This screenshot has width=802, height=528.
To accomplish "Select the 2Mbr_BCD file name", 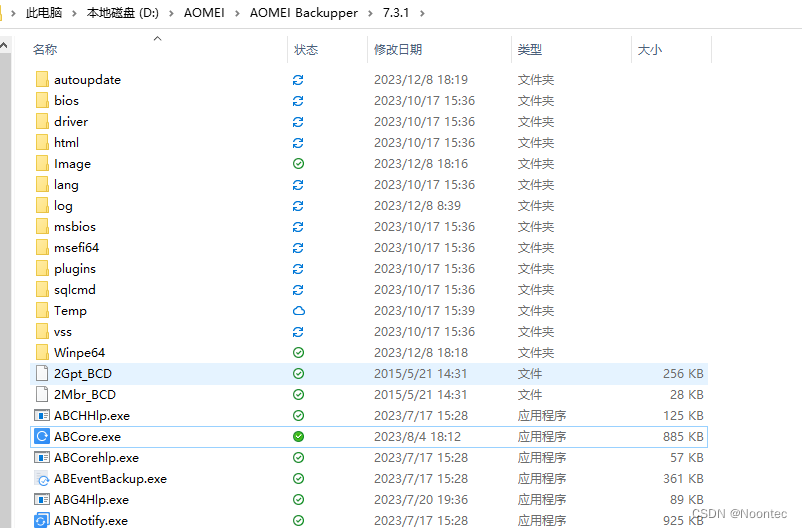I will coord(85,395).
